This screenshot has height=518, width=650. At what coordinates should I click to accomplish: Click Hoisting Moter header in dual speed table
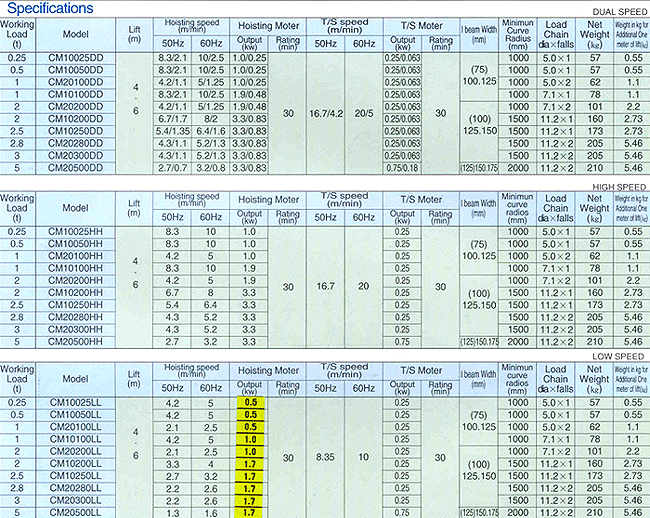268,26
